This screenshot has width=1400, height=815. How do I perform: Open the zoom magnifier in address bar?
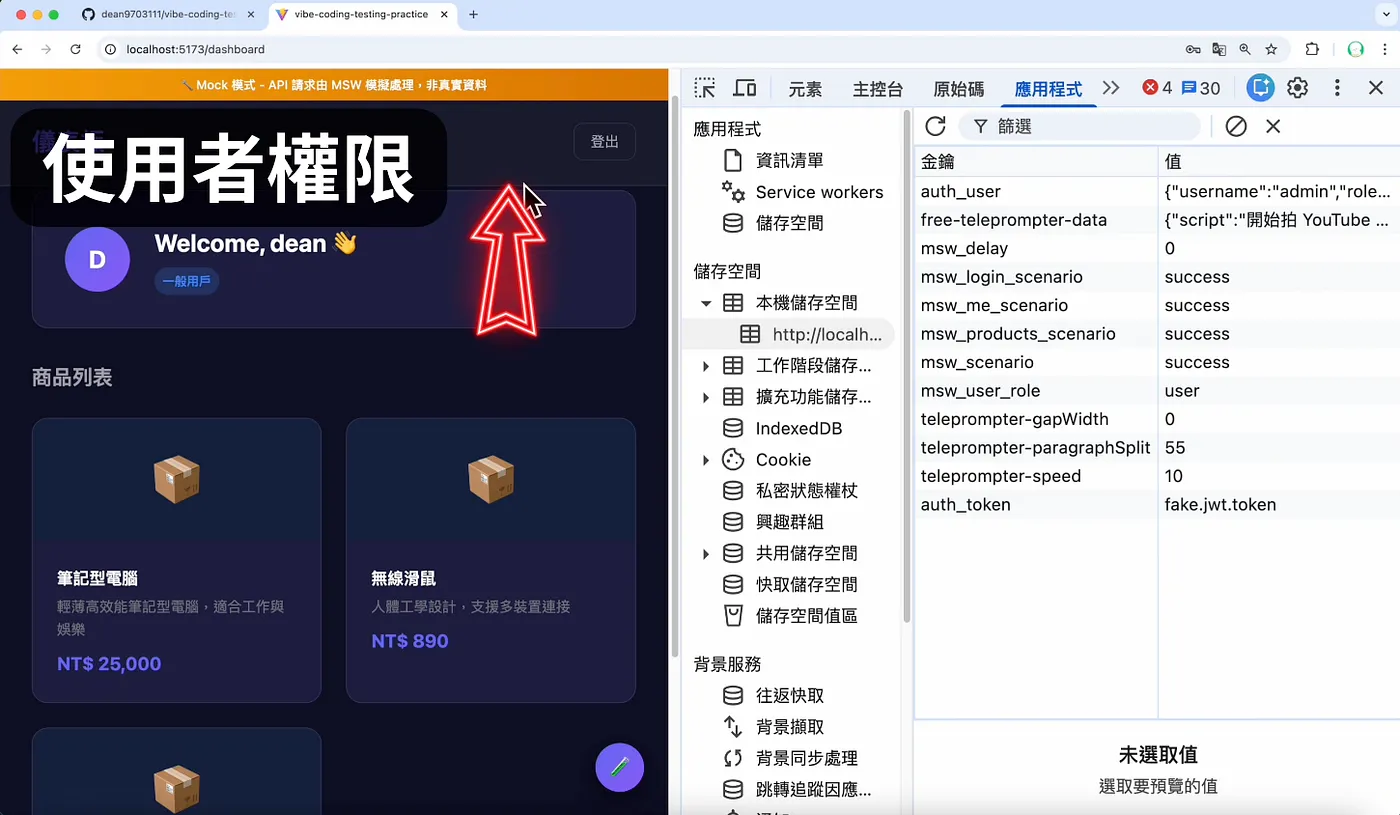point(1245,49)
